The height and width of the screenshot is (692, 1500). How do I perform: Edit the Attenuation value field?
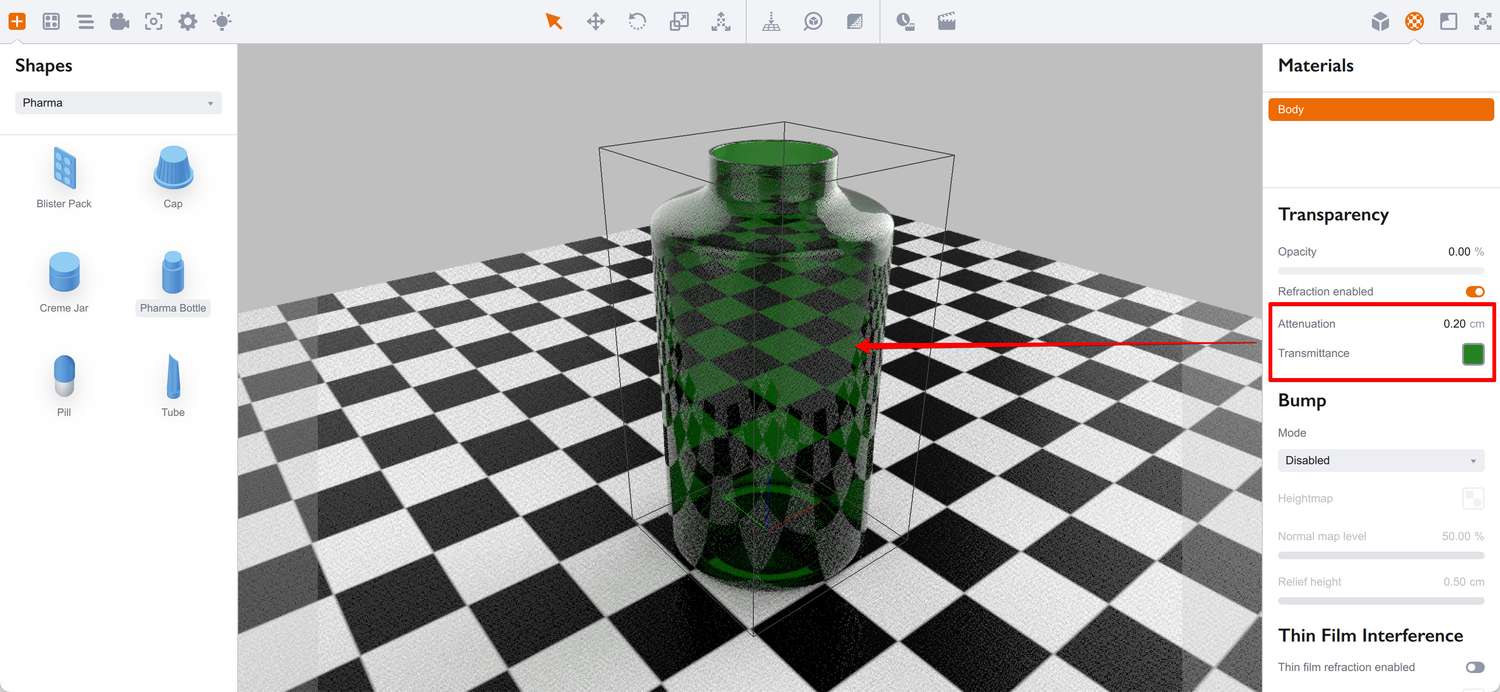click(1464, 324)
